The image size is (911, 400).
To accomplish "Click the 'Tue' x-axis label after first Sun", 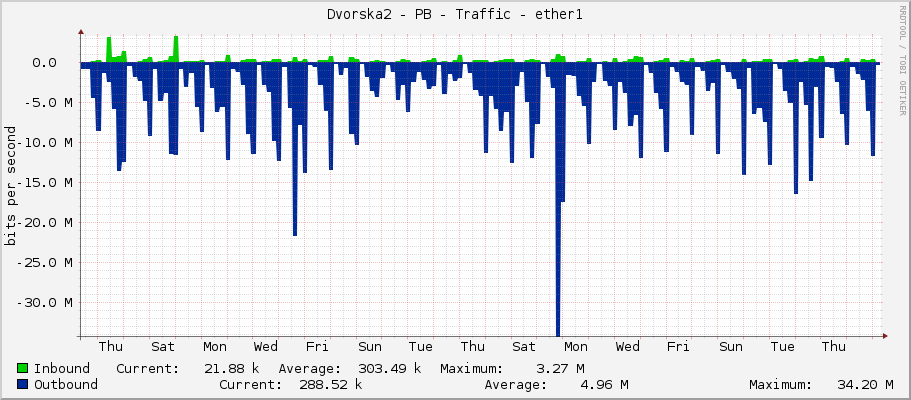I will [x=421, y=347].
